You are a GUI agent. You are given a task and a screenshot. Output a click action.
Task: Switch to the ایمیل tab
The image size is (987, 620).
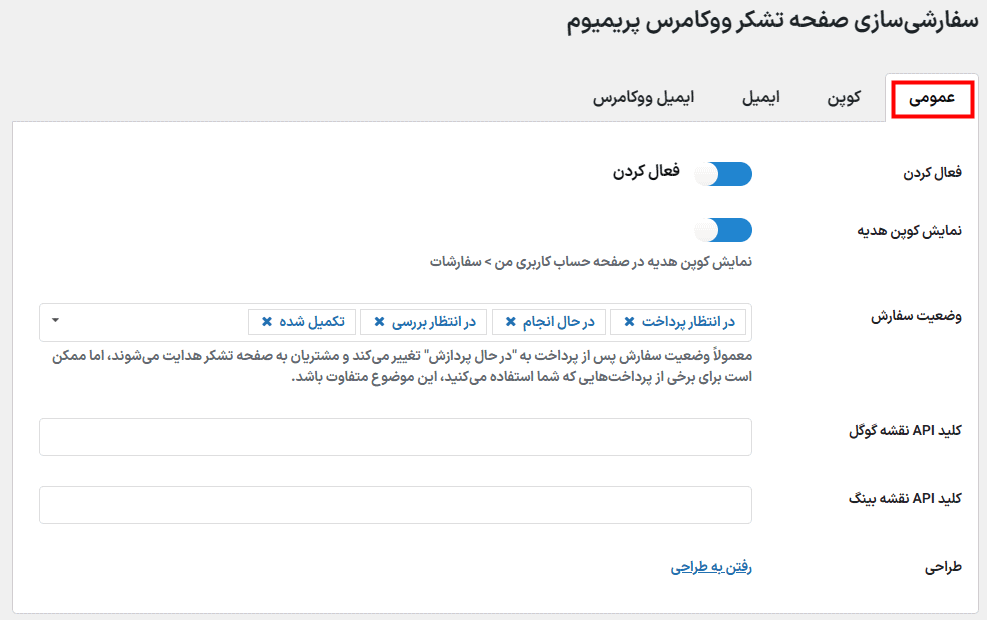coord(760,98)
